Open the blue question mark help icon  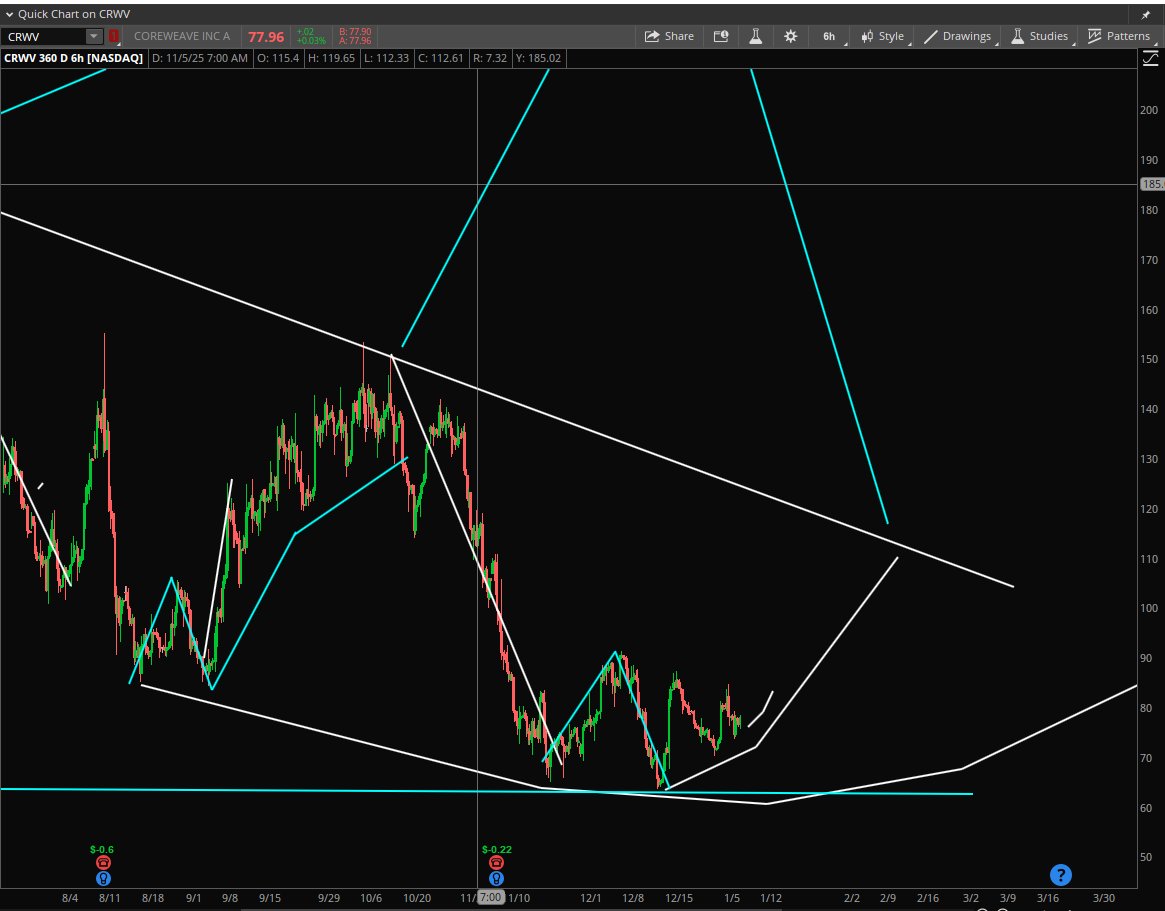point(1060,875)
